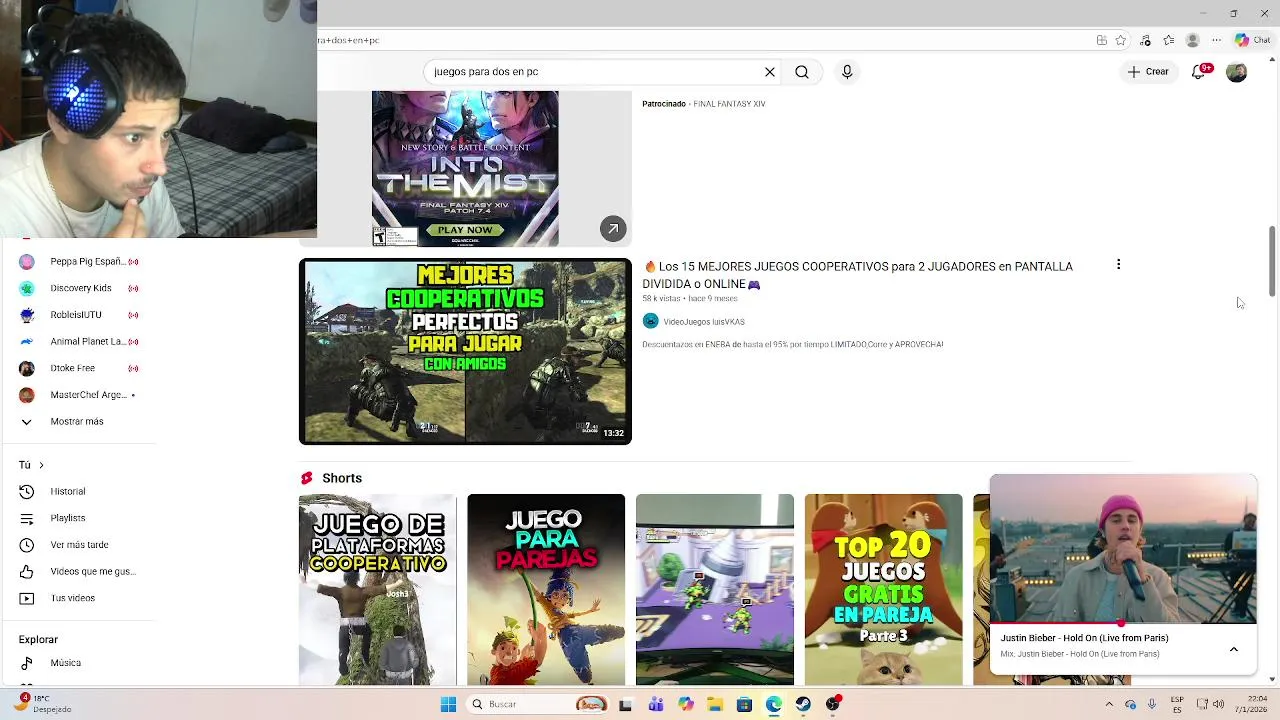Click the browser favorites star in address bar

[x=1121, y=40]
